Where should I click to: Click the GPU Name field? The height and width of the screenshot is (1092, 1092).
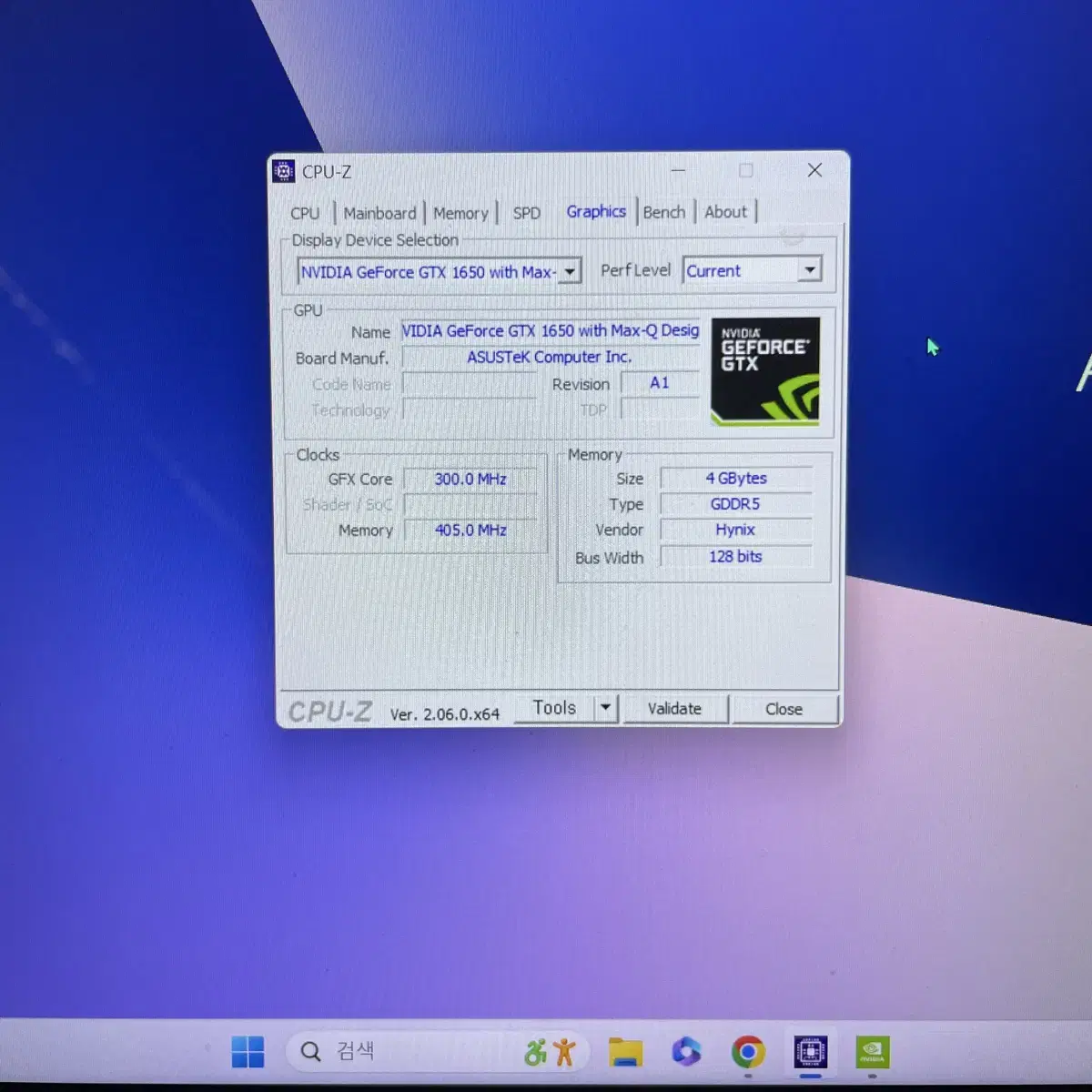551,331
